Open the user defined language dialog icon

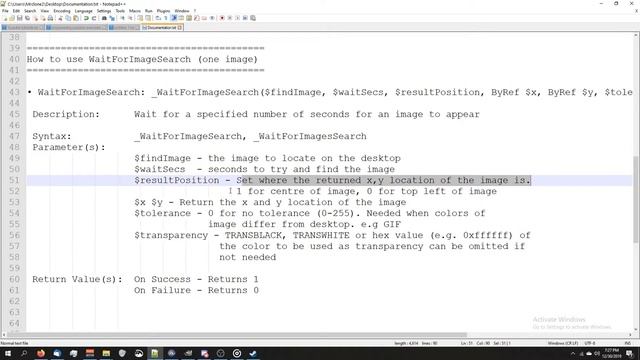tap(181, 18)
